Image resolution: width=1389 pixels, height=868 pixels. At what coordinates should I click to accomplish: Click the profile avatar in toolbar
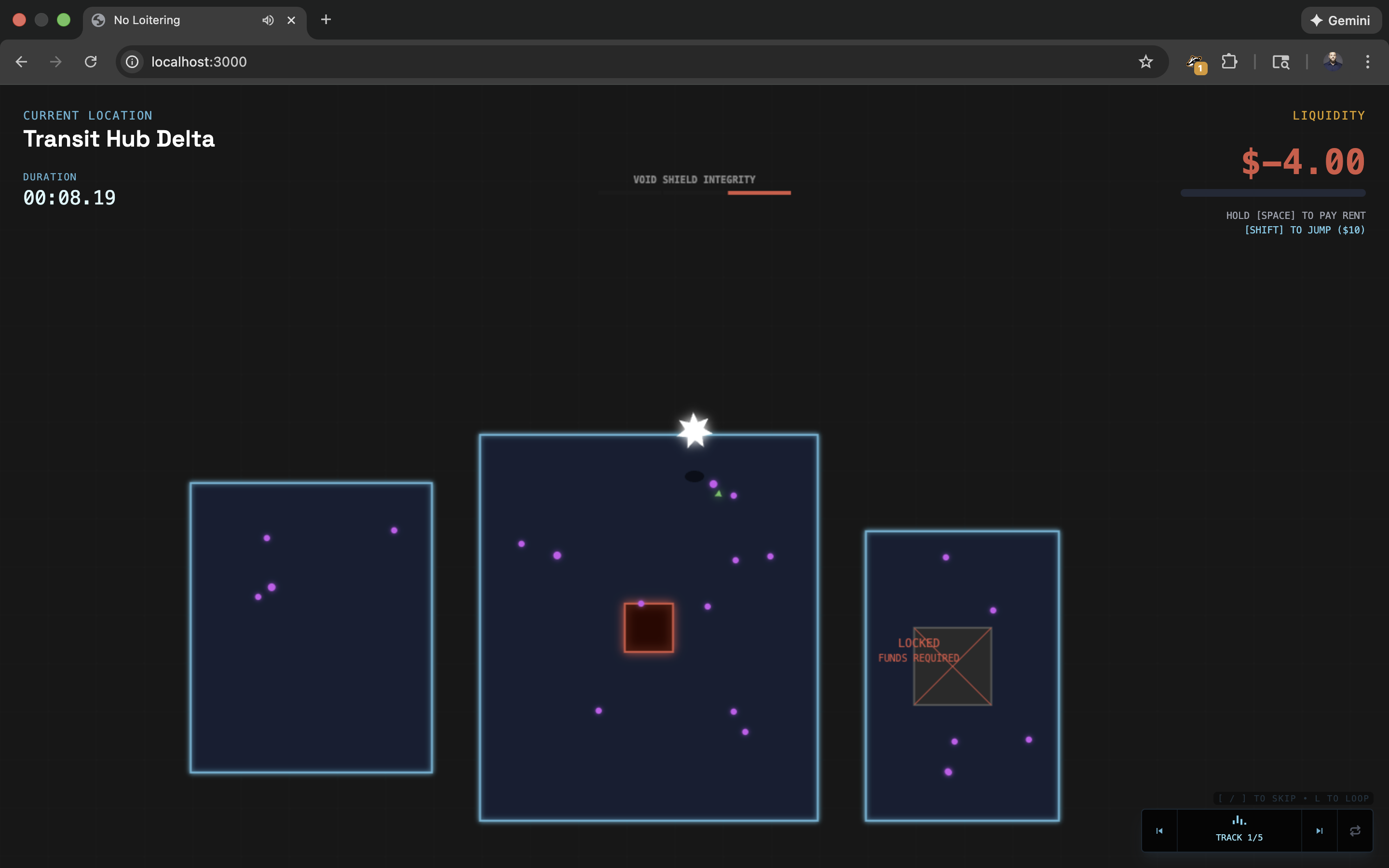(x=1332, y=61)
